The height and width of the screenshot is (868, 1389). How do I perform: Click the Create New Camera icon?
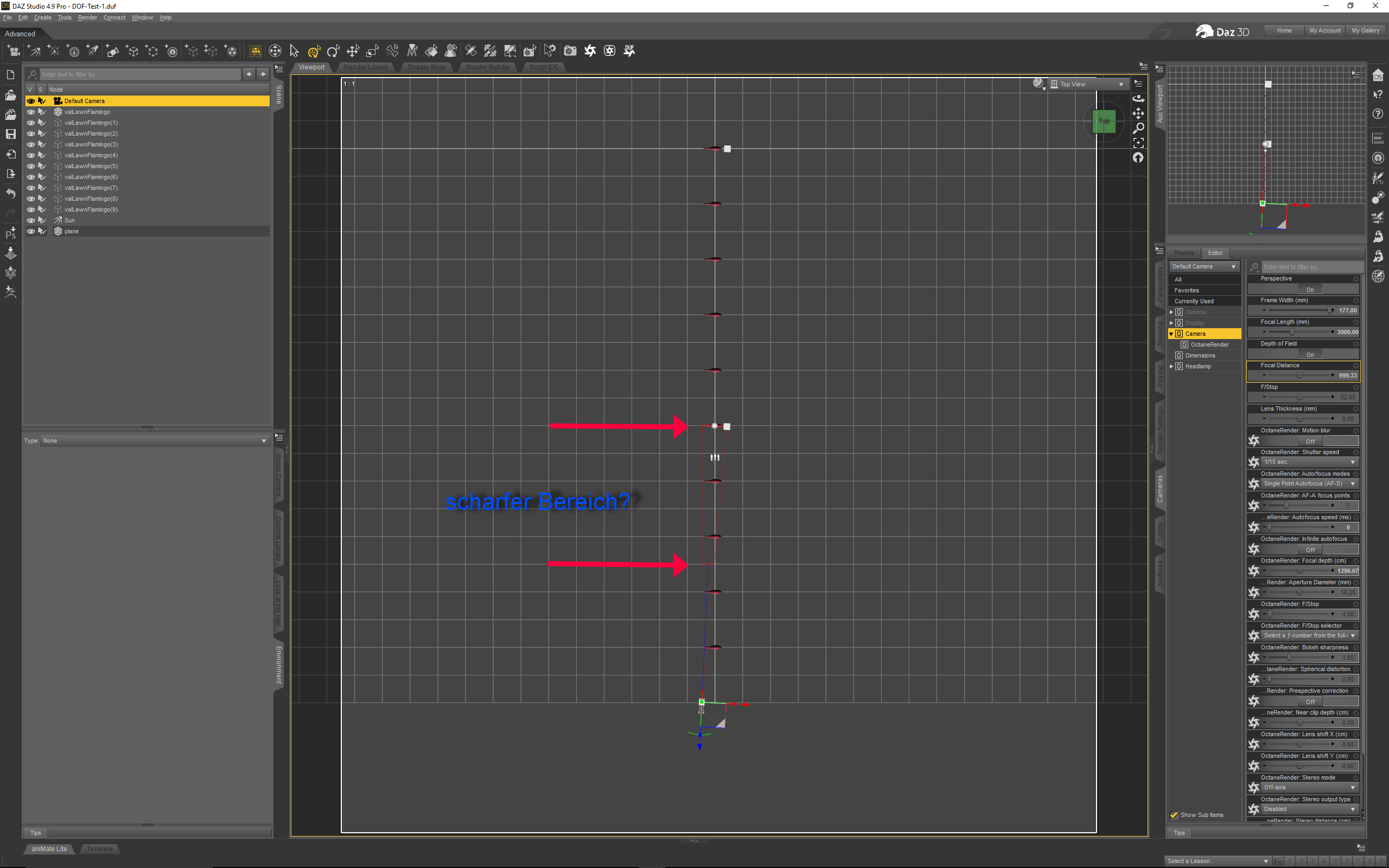pyautogui.click(x=13, y=51)
